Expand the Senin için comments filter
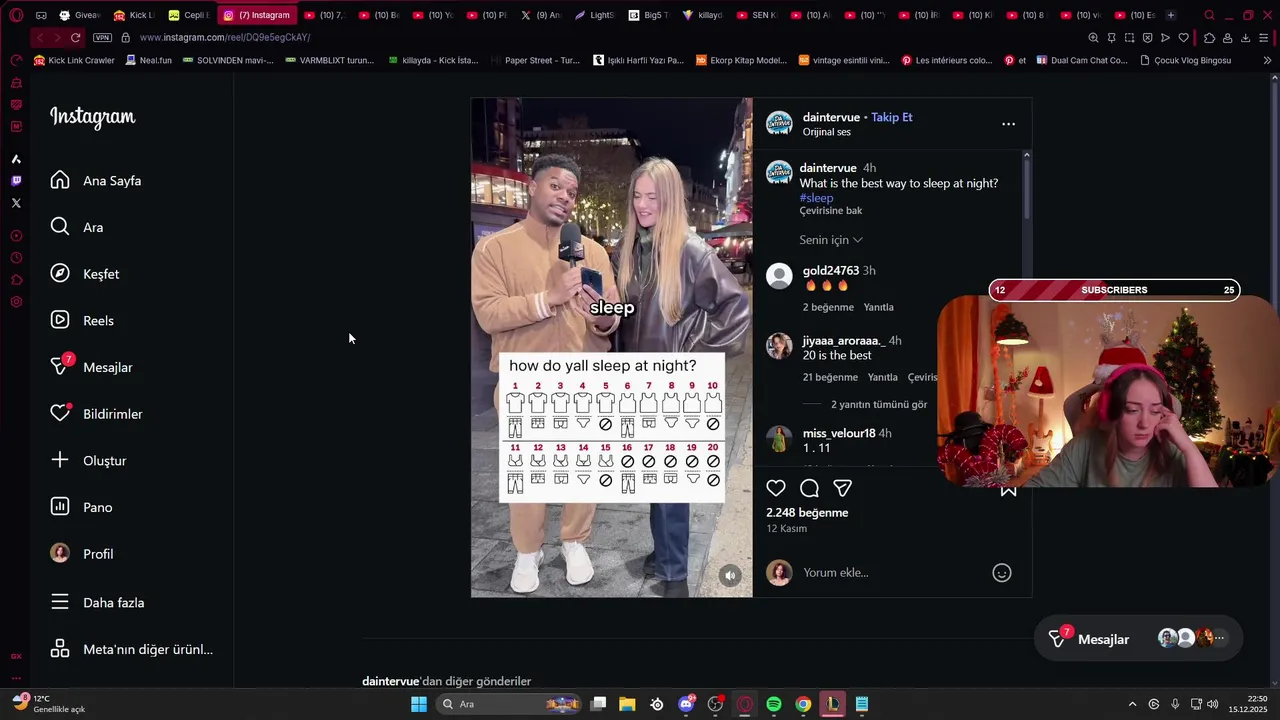 (831, 240)
